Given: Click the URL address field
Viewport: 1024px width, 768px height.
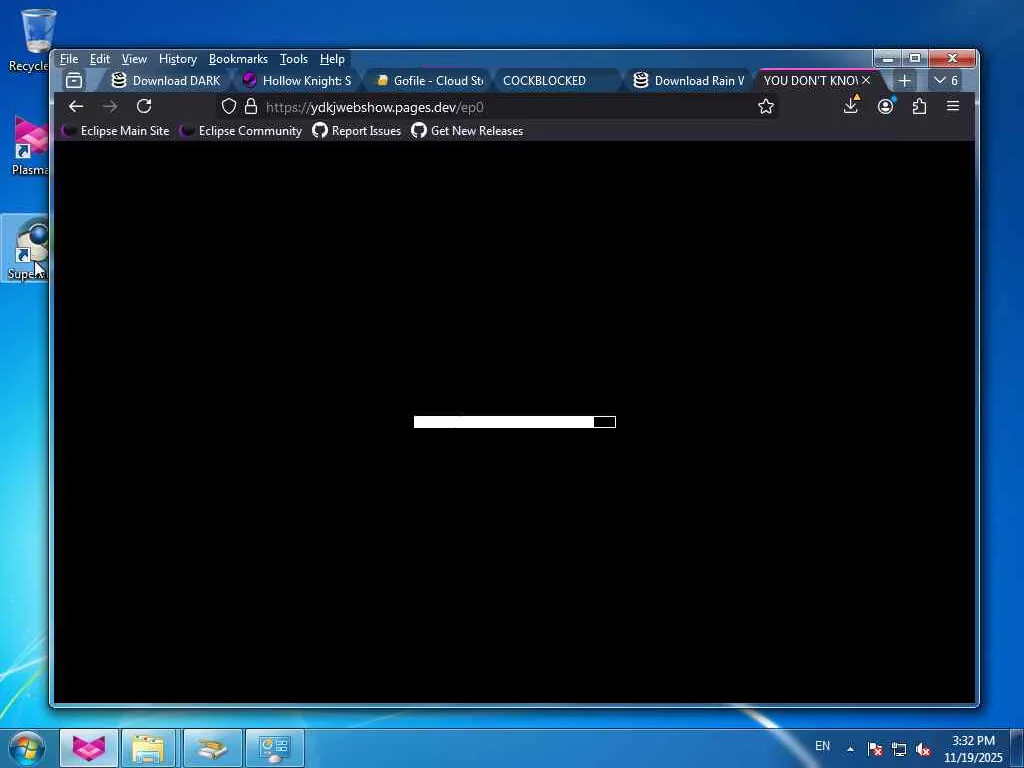Looking at the screenshot, I should (496, 106).
